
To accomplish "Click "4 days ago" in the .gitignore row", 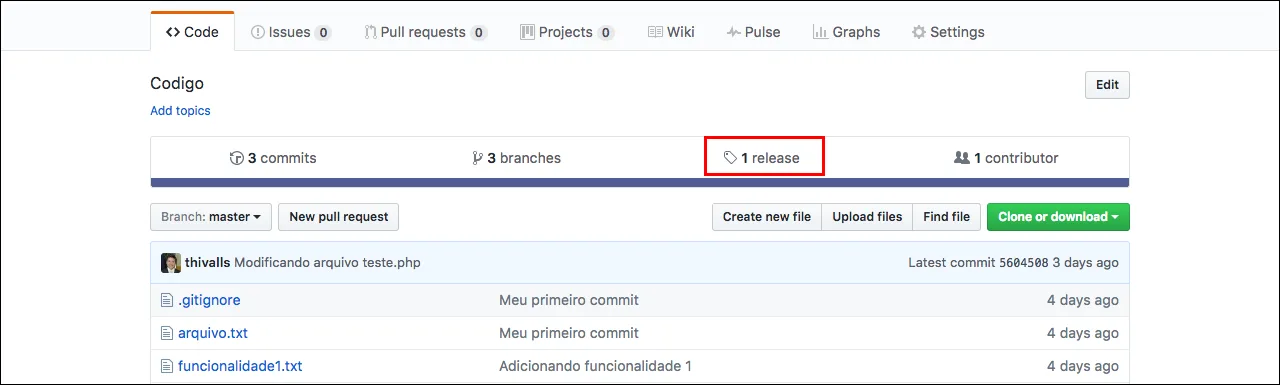I will (1083, 300).
